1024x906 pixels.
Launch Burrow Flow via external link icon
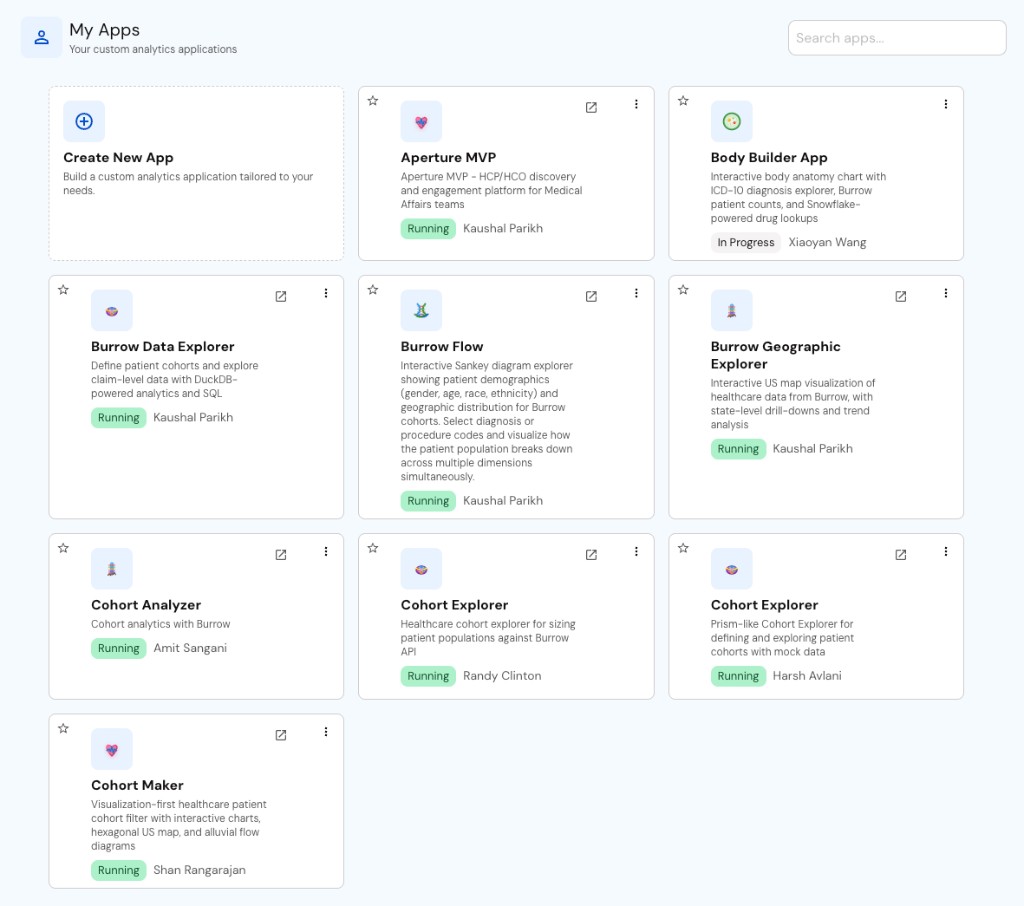point(591,297)
